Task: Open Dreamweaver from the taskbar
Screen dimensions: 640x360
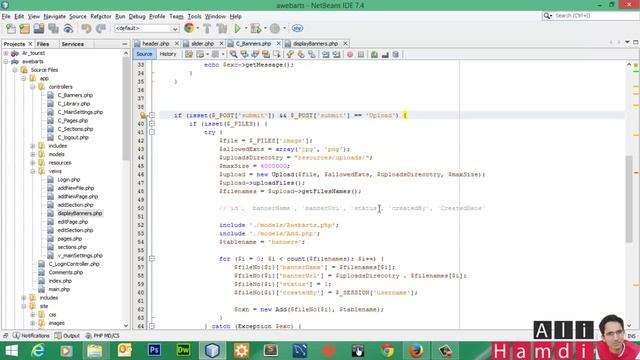Action: click(183, 350)
